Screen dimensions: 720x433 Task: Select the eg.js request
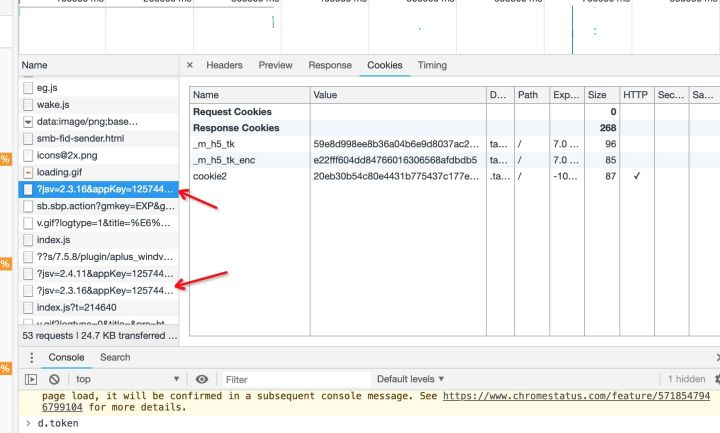point(99,87)
